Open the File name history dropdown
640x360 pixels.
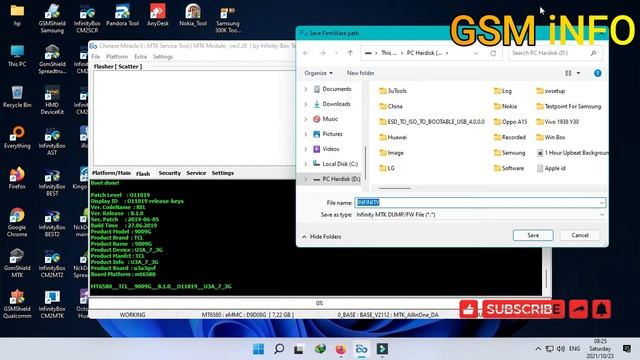[602, 202]
